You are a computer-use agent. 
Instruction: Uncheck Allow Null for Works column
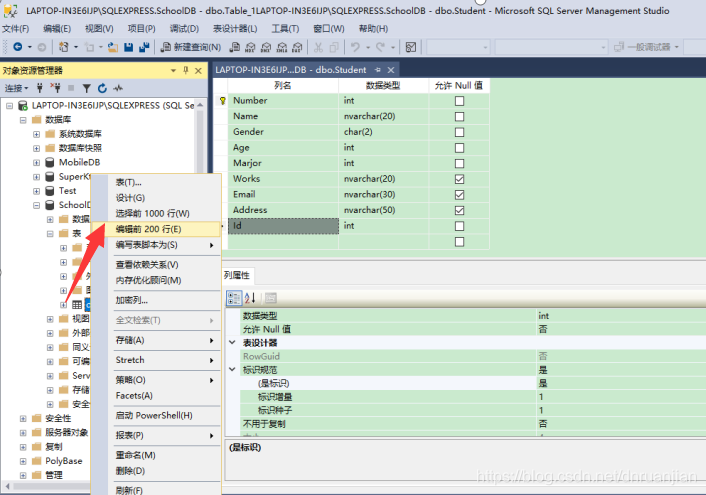(x=459, y=179)
